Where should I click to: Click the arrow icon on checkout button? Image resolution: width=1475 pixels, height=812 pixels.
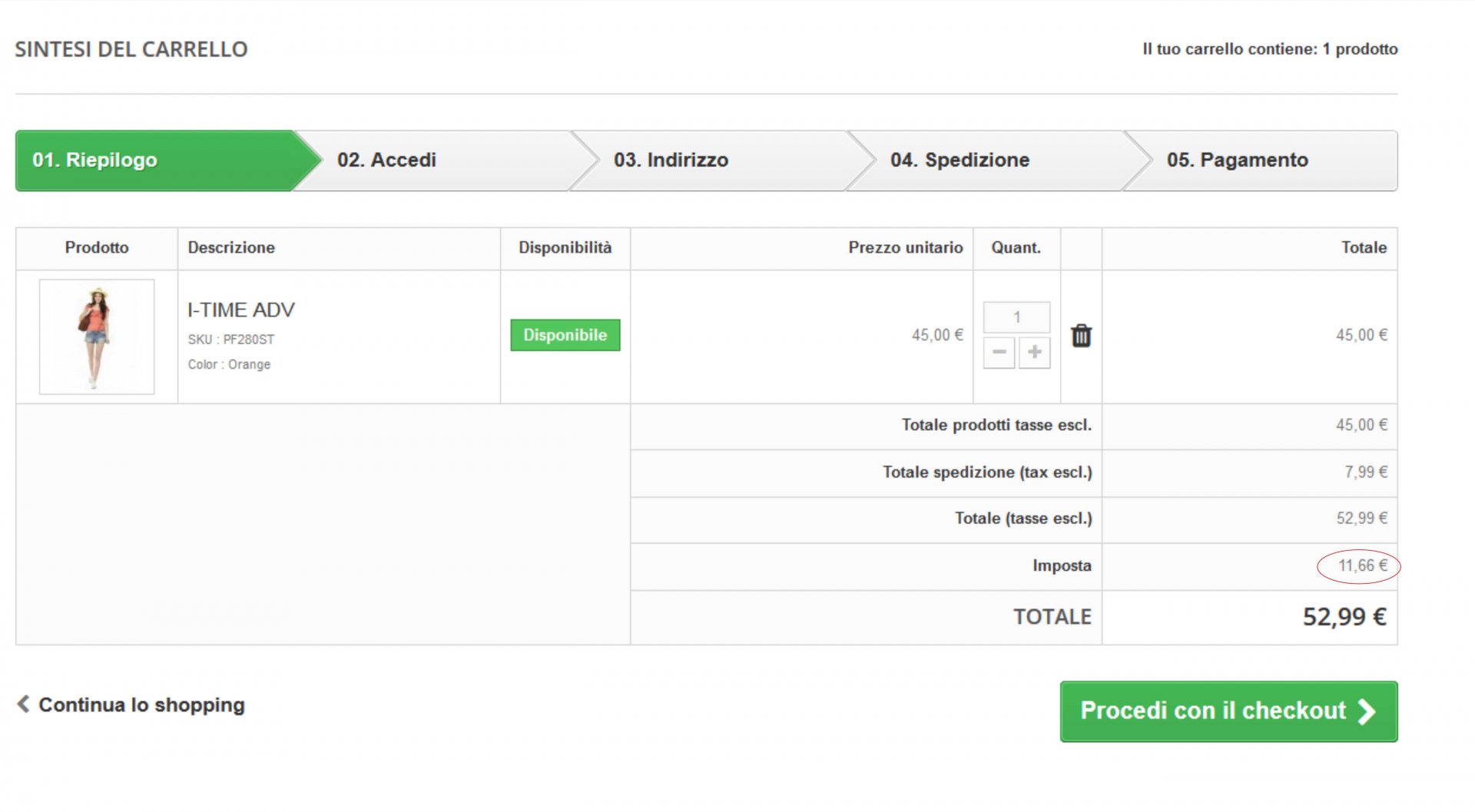[1367, 711]
